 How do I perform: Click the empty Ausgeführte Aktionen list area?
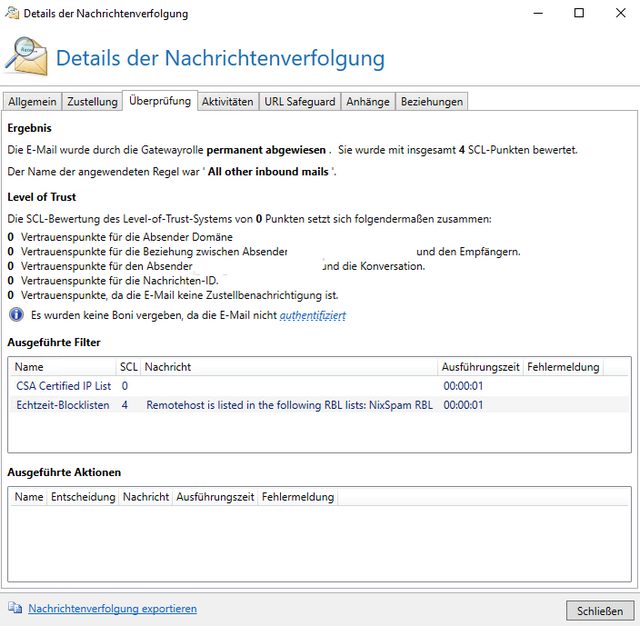pos(319,543)
